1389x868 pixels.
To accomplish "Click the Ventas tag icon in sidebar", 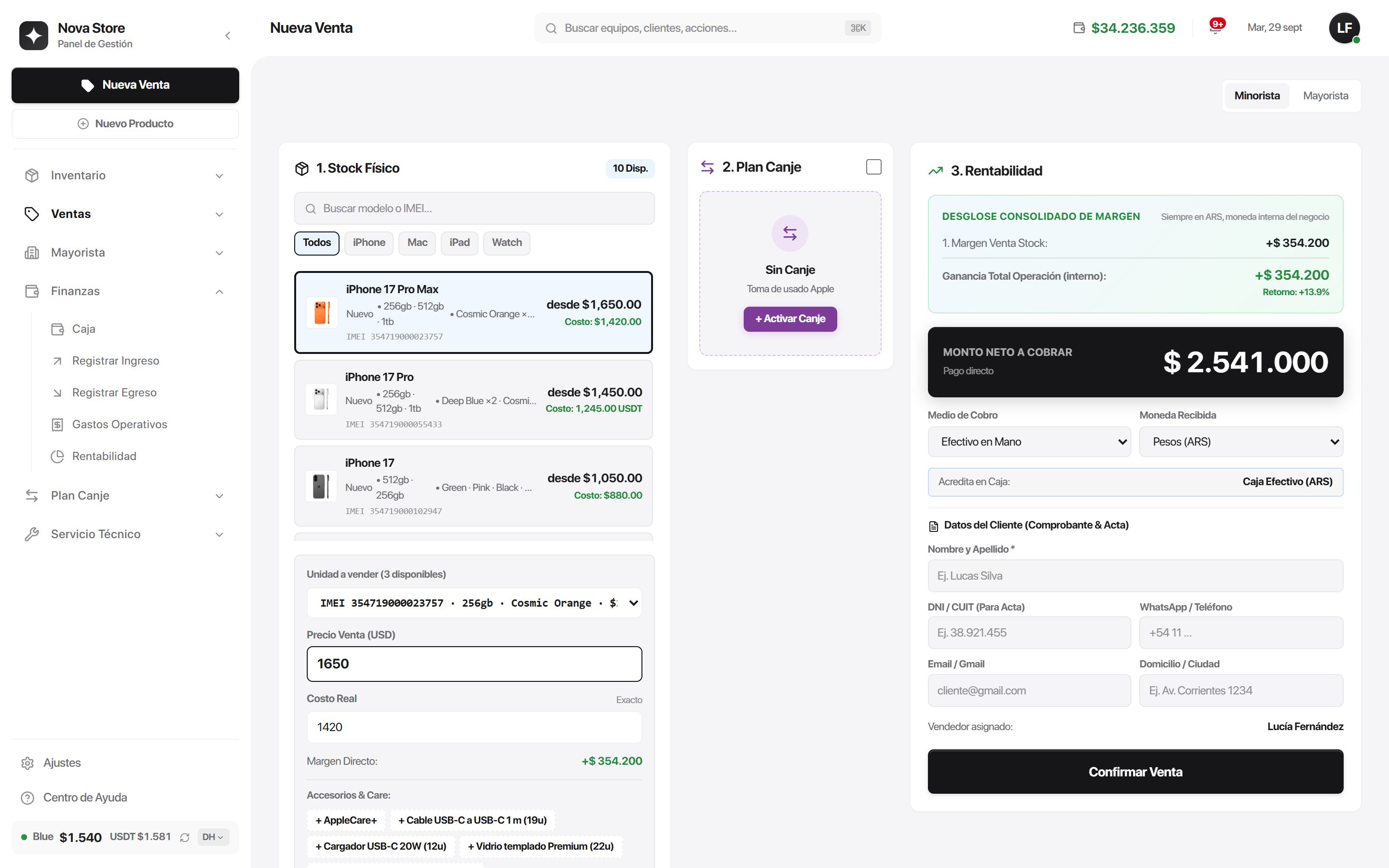I will tap(31, 214).
